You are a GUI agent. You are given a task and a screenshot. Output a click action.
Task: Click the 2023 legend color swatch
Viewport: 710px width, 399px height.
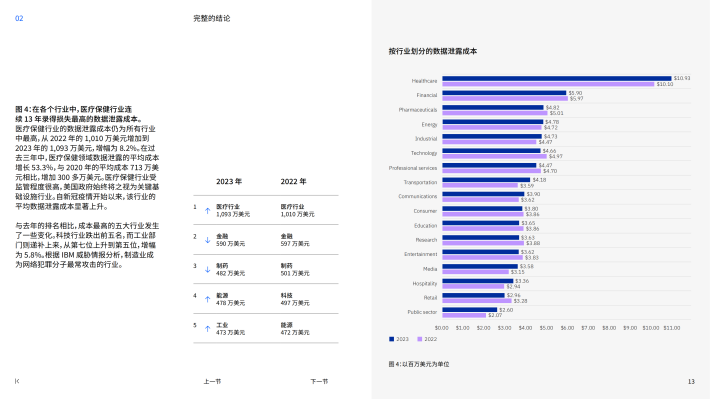coord(392,339)
